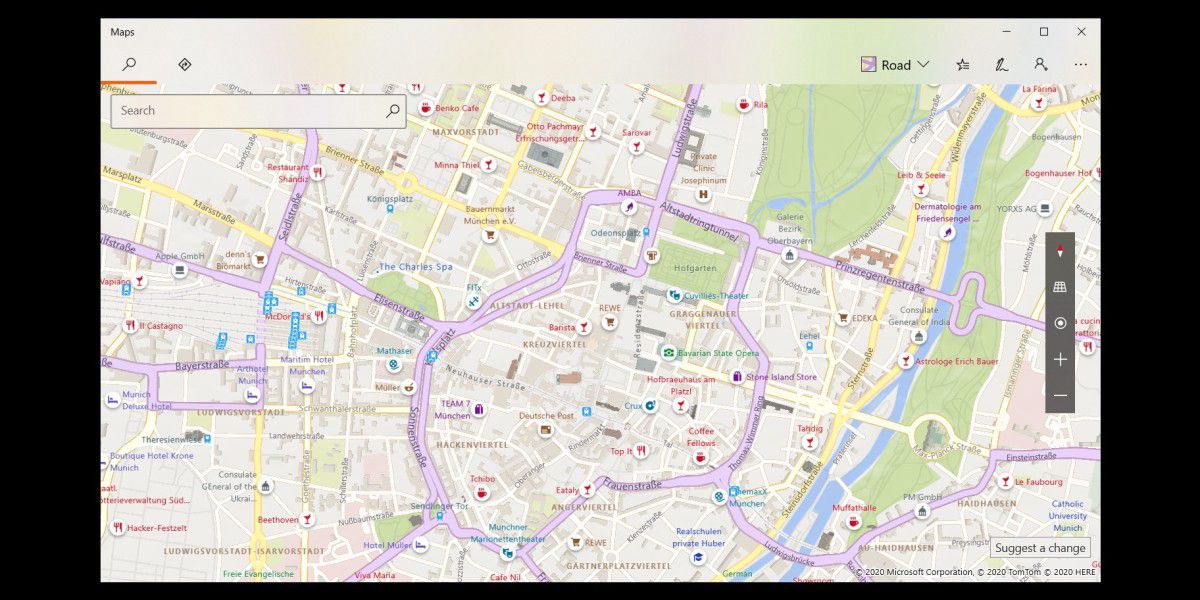Maximize the Maps window

coord(1043,32)
